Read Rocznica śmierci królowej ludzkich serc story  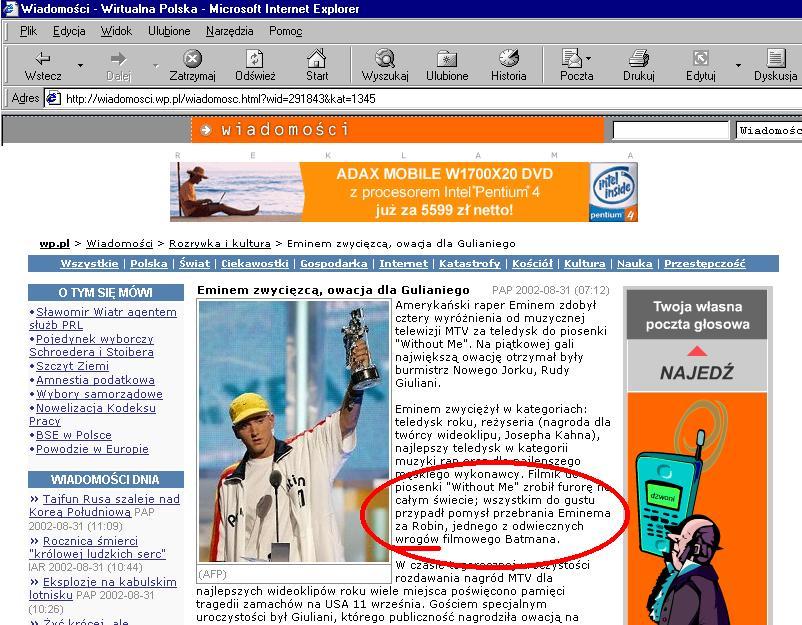[x=98, y=547]
